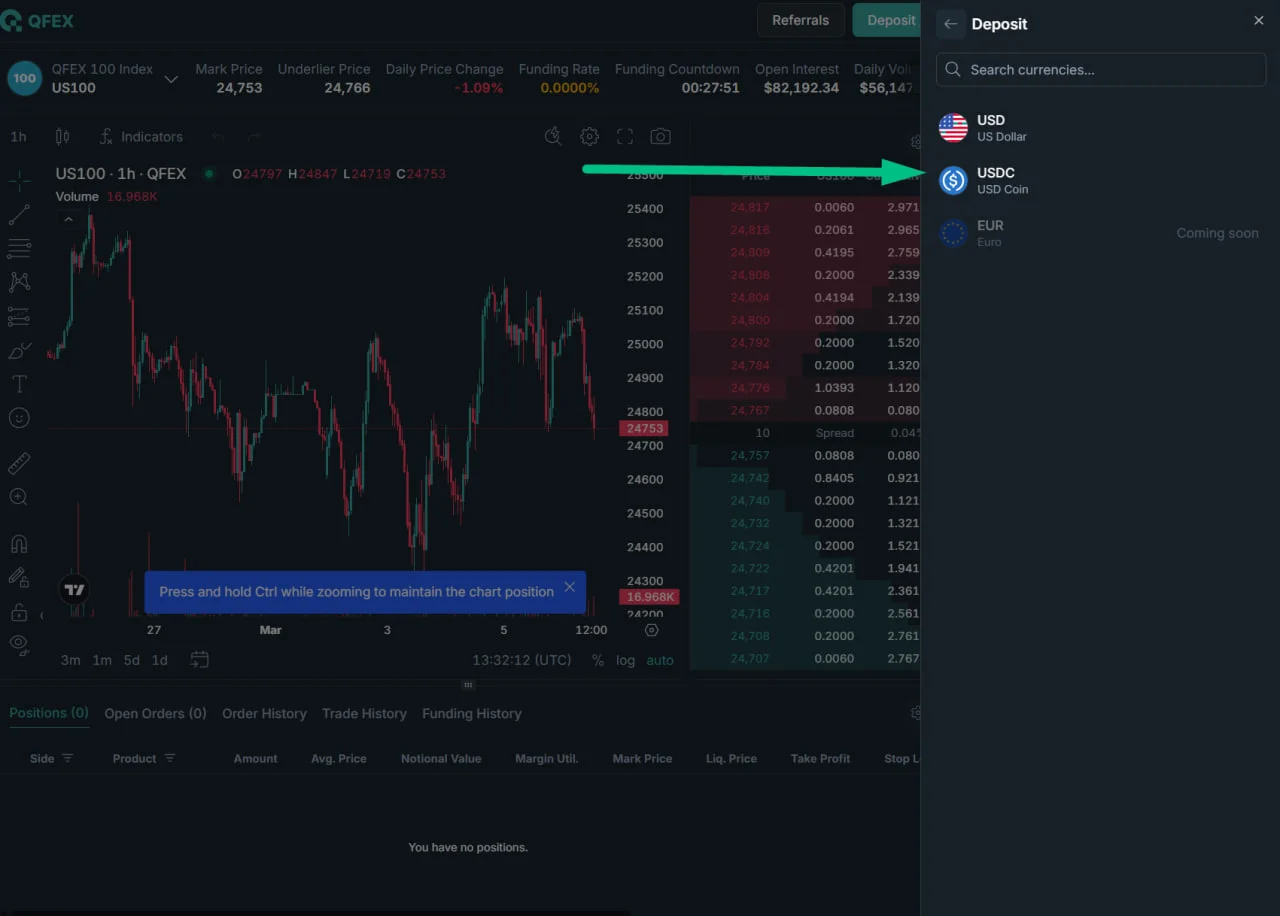
Task: Open the Indicators menu
Action: pyautogui.click(x=141, y=137)
